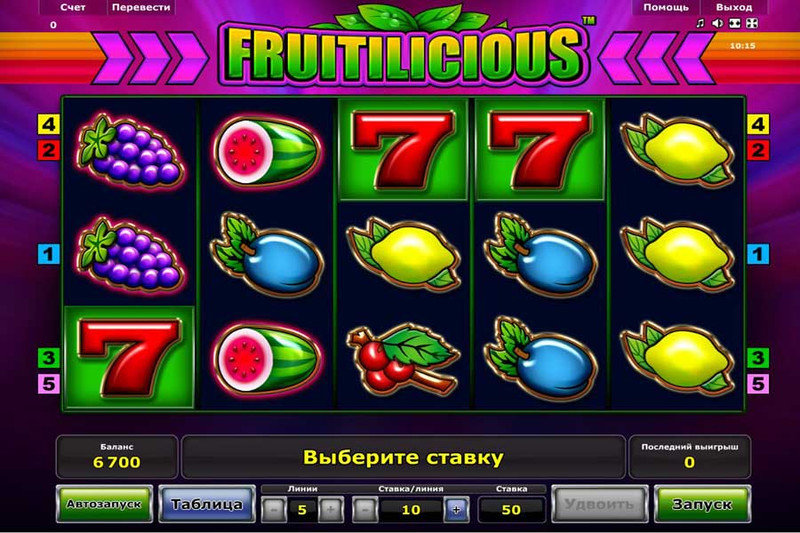
Task: Start spin with Запуск button
Action: coord(702,504)
